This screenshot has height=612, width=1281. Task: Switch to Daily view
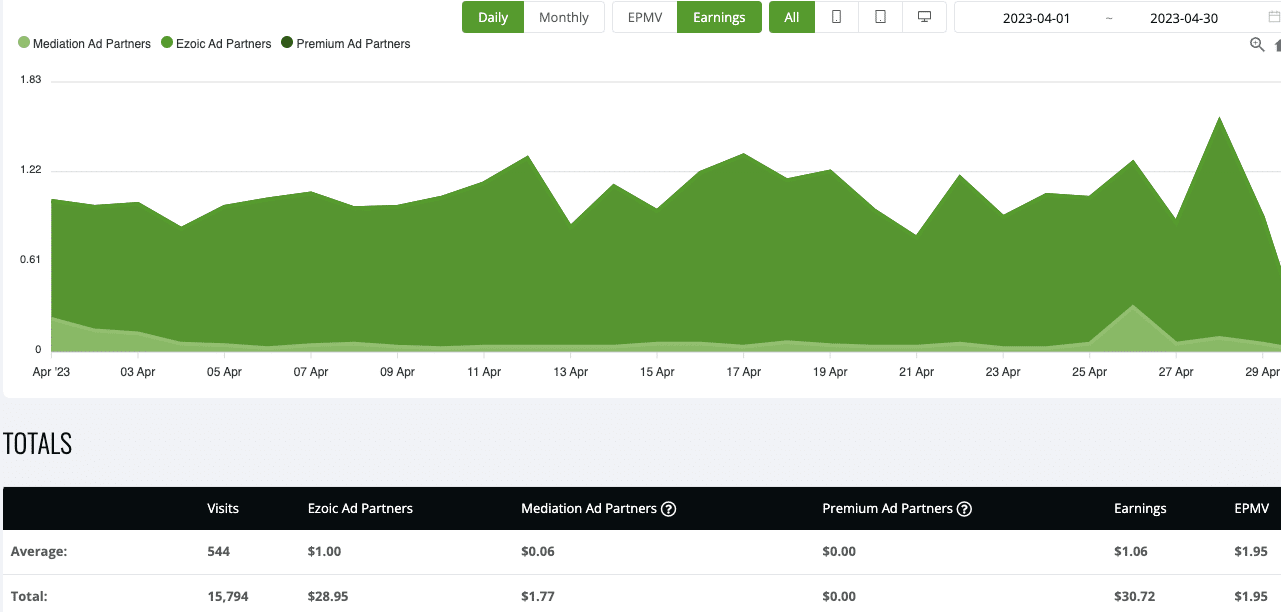pyautogui.click(x=493, y=17)
